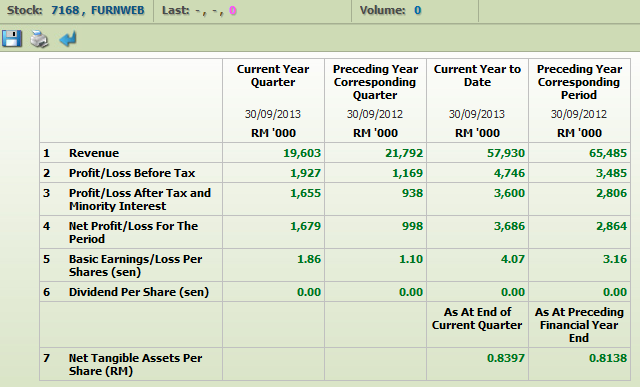Click the after-tax value 2,806
This screenshot has width=640, height=387.
(611, 193)
